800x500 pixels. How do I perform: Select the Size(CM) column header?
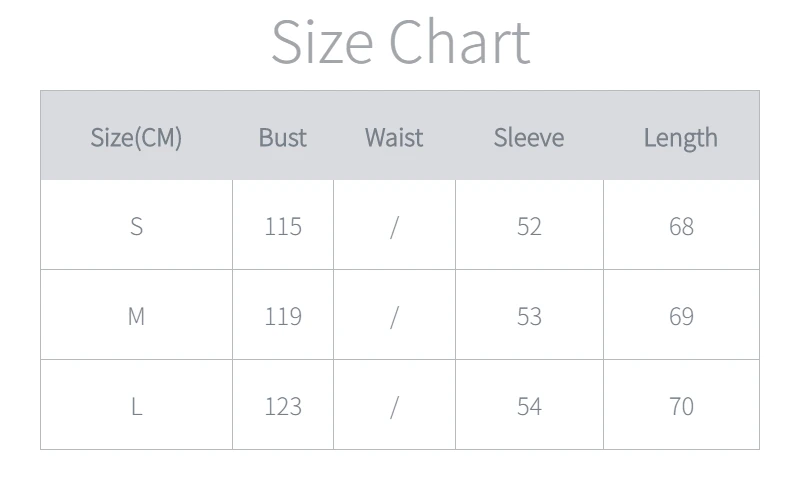tap(136, 137)
